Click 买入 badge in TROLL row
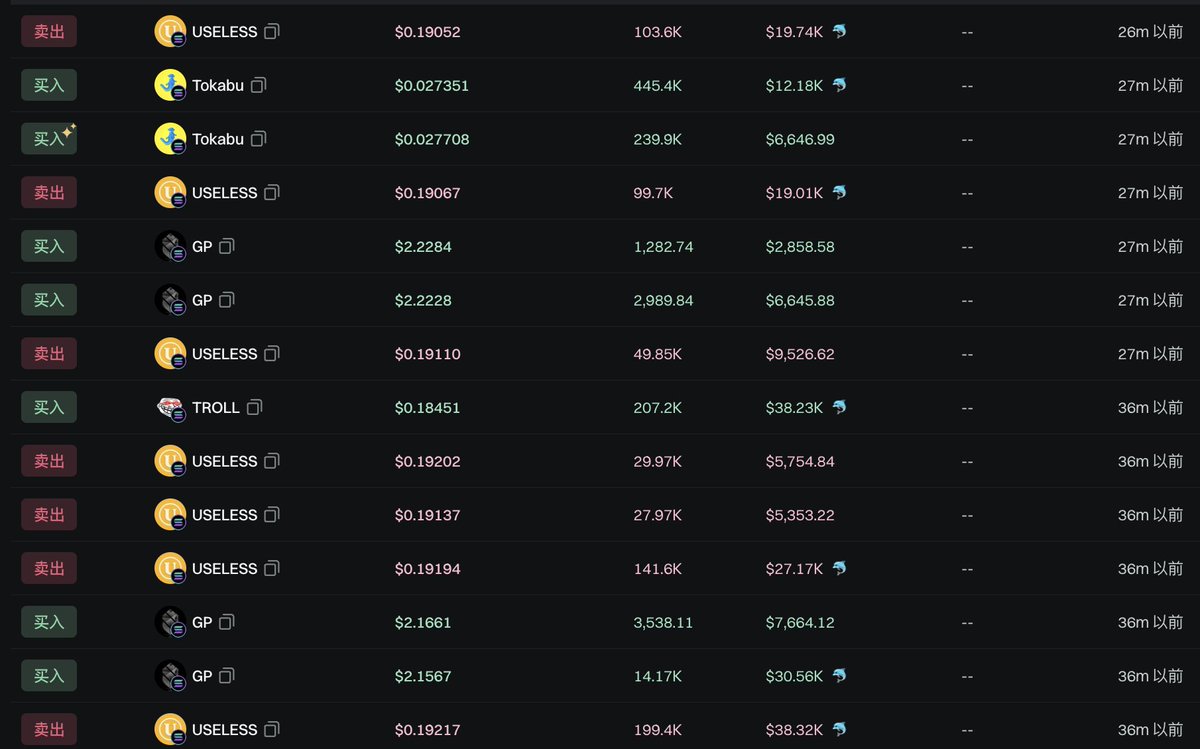Screen dimensions: 1200x749 (49, 407)
